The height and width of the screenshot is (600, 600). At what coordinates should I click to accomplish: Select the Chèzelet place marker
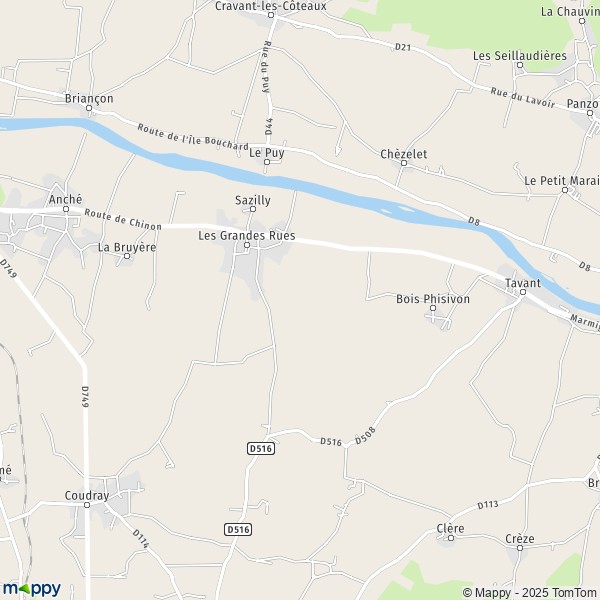(x=404, y=163)
